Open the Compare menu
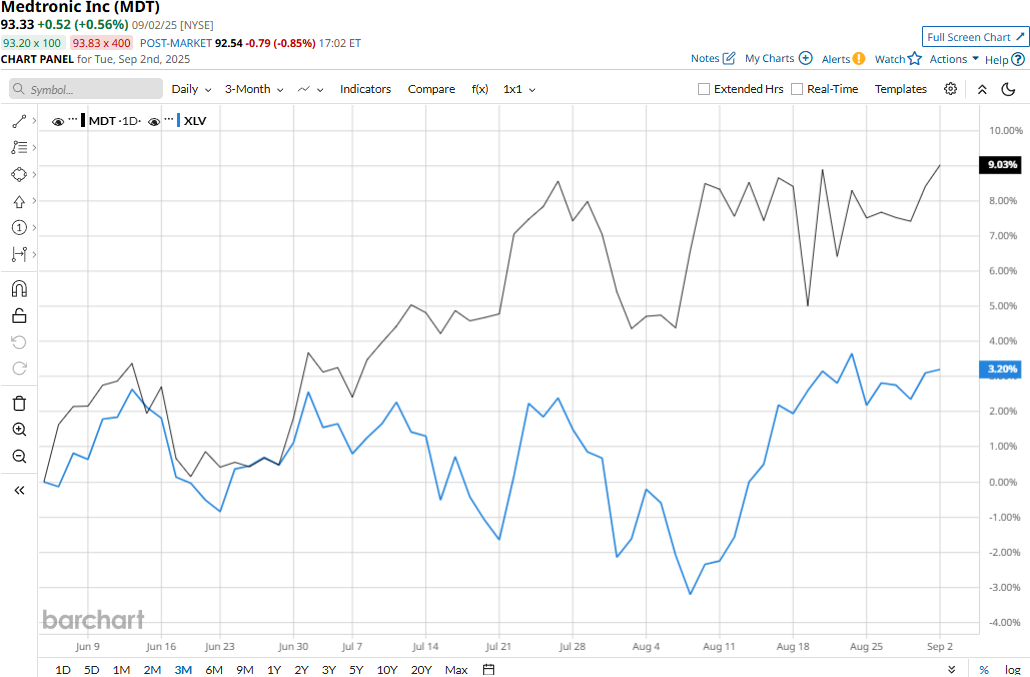 click(431, 89)
